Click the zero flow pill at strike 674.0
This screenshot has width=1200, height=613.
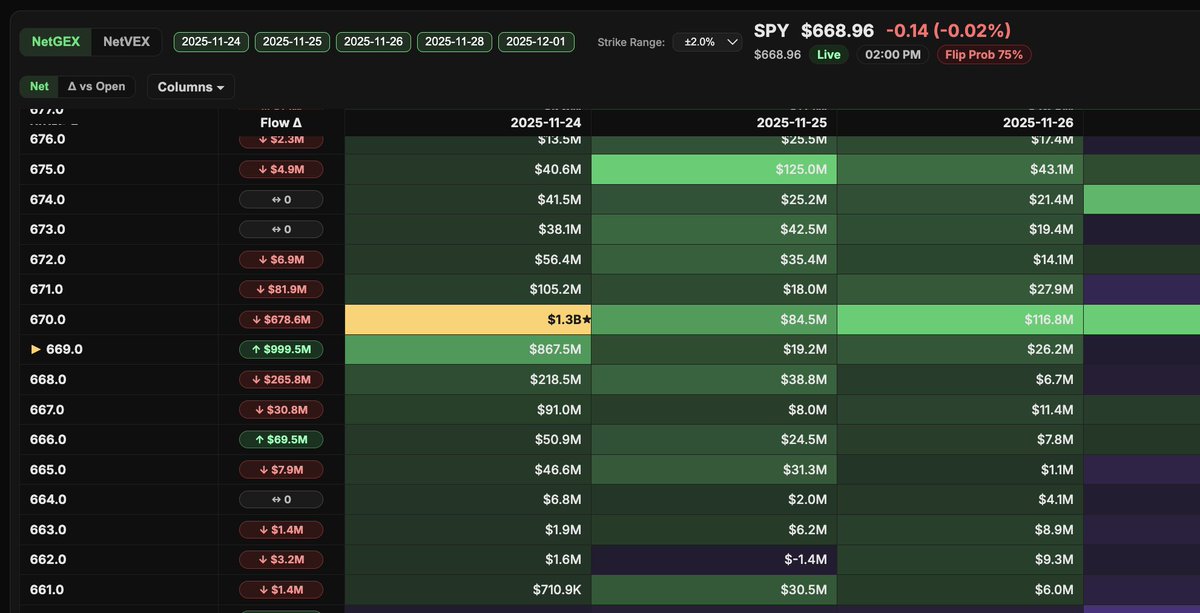[x=281, y=199]
